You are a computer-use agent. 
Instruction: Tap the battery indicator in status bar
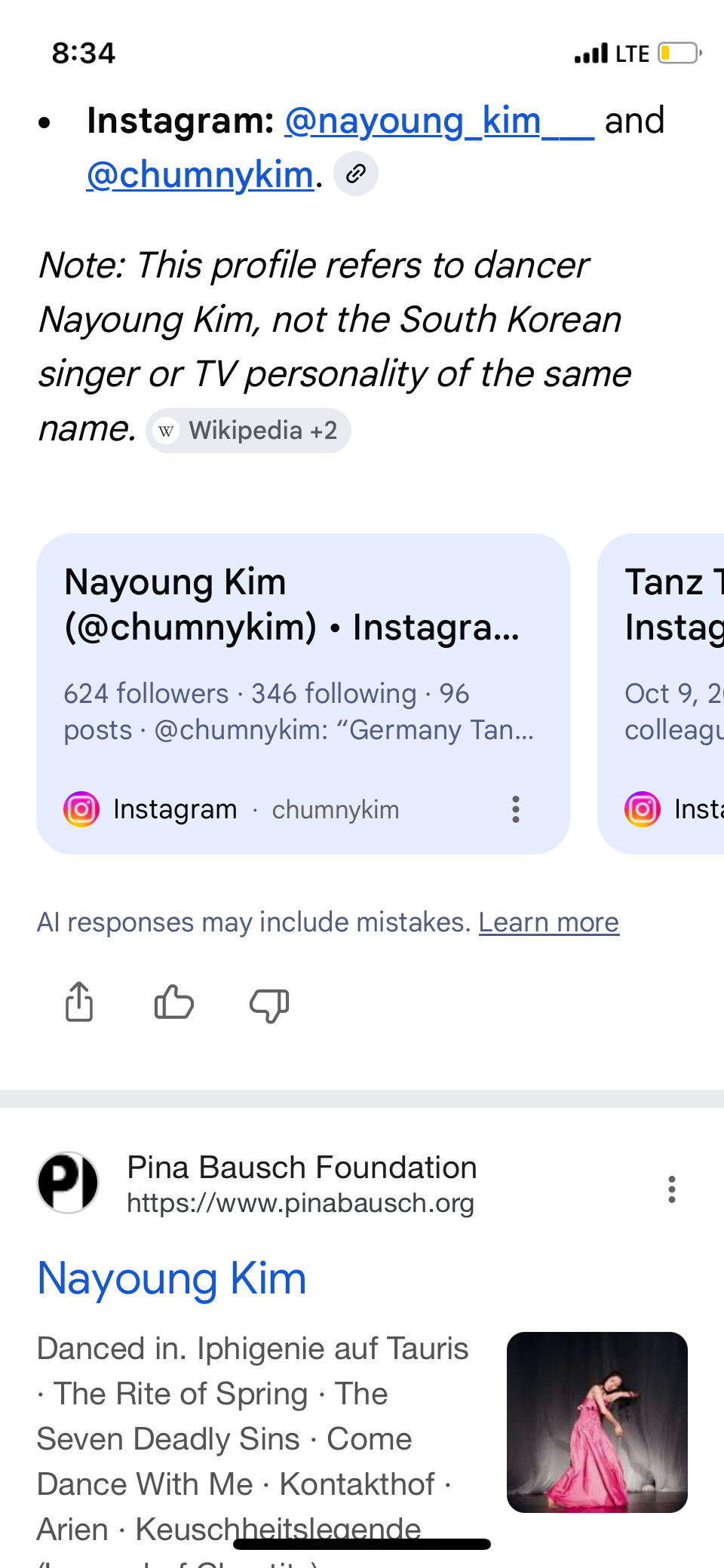point(680,54)
